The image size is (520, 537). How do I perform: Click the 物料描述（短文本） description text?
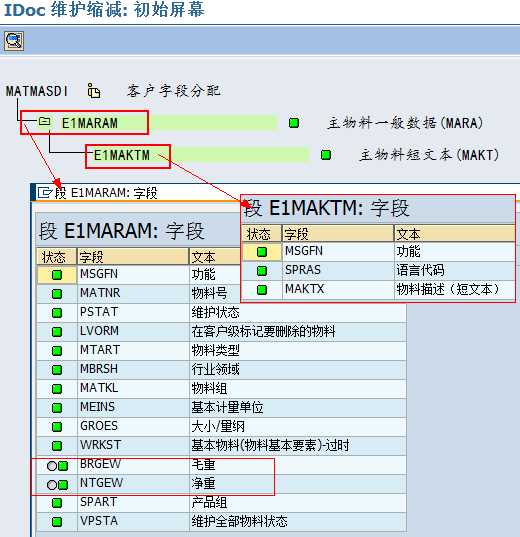[x=448, y=289]
